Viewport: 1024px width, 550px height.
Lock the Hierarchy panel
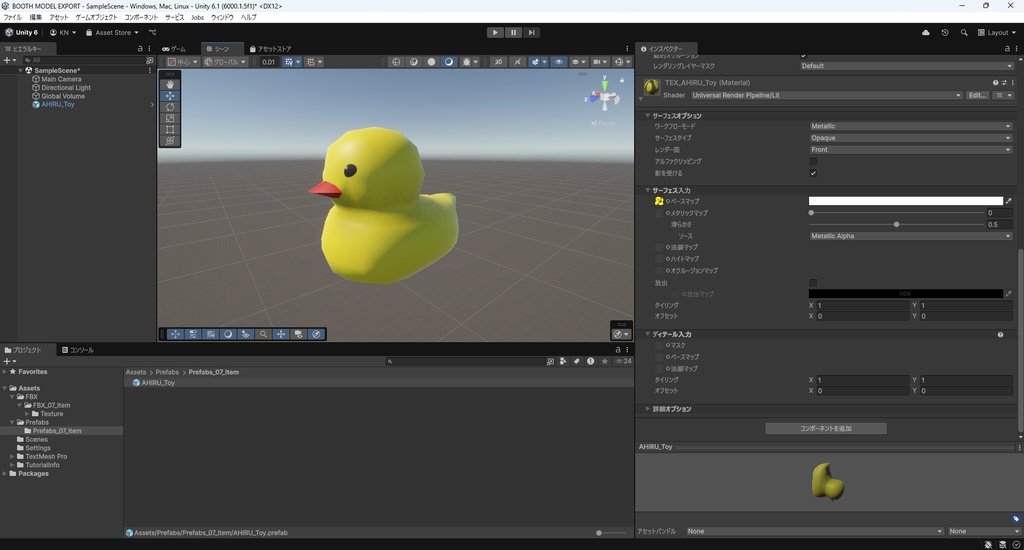(x=140, y=49)
